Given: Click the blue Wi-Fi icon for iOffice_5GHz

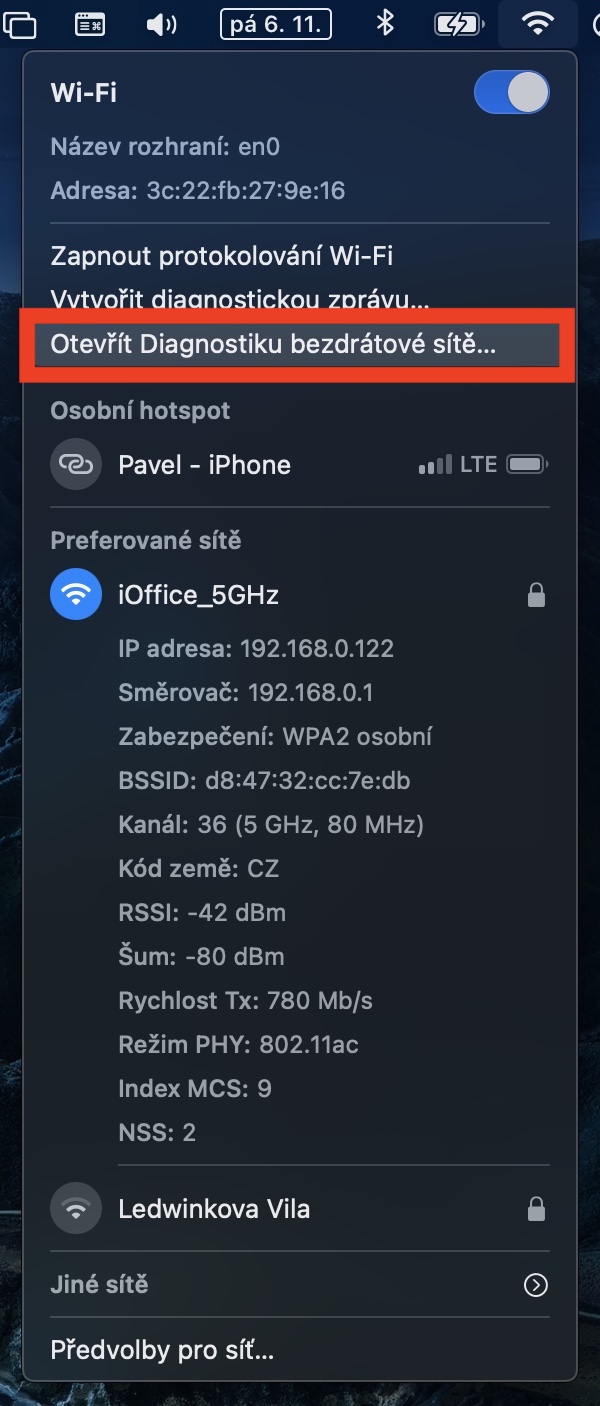Looking at the screenshot, I should 76,595.
